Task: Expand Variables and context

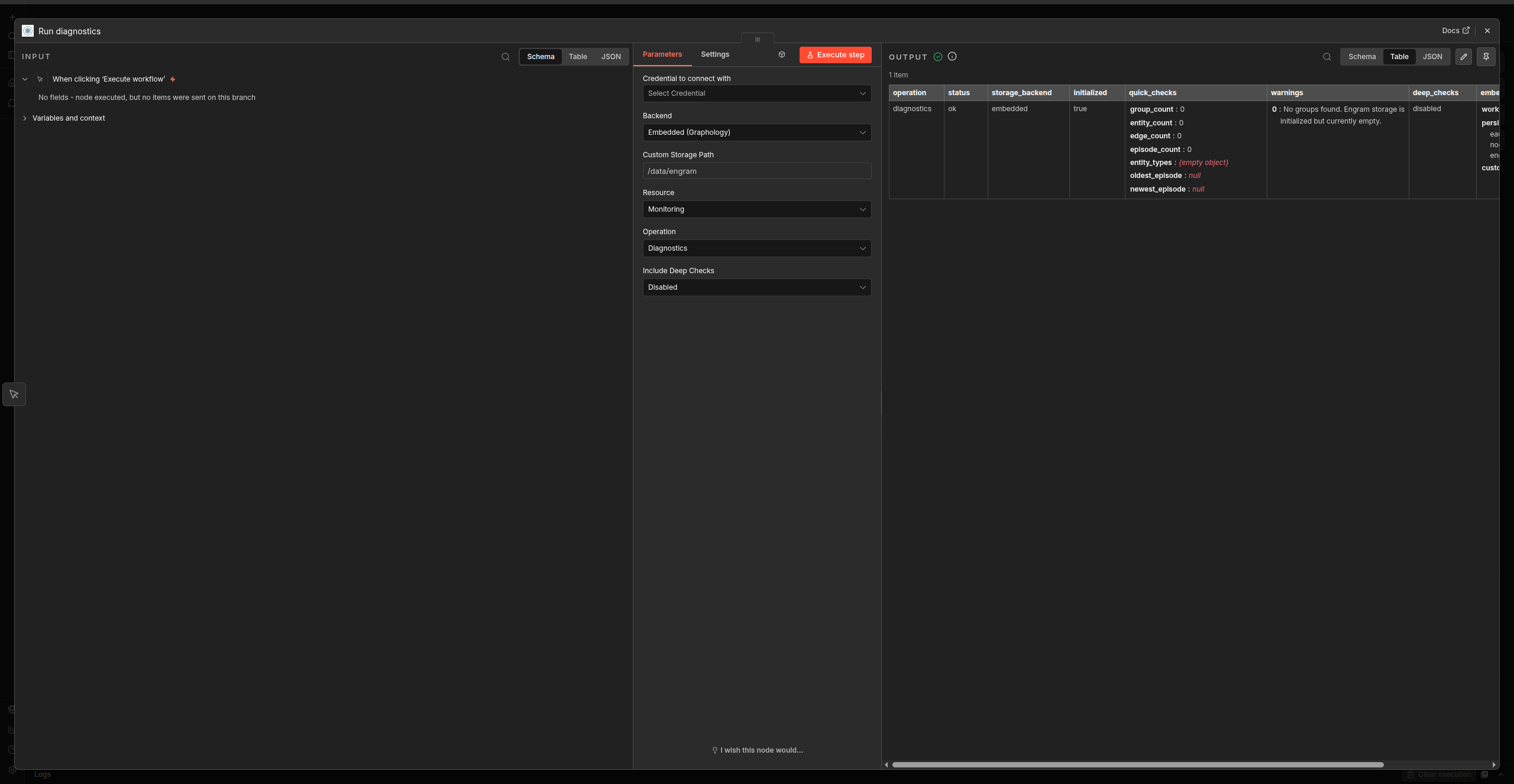Action: pyautogui.click(x=24, y=118)
